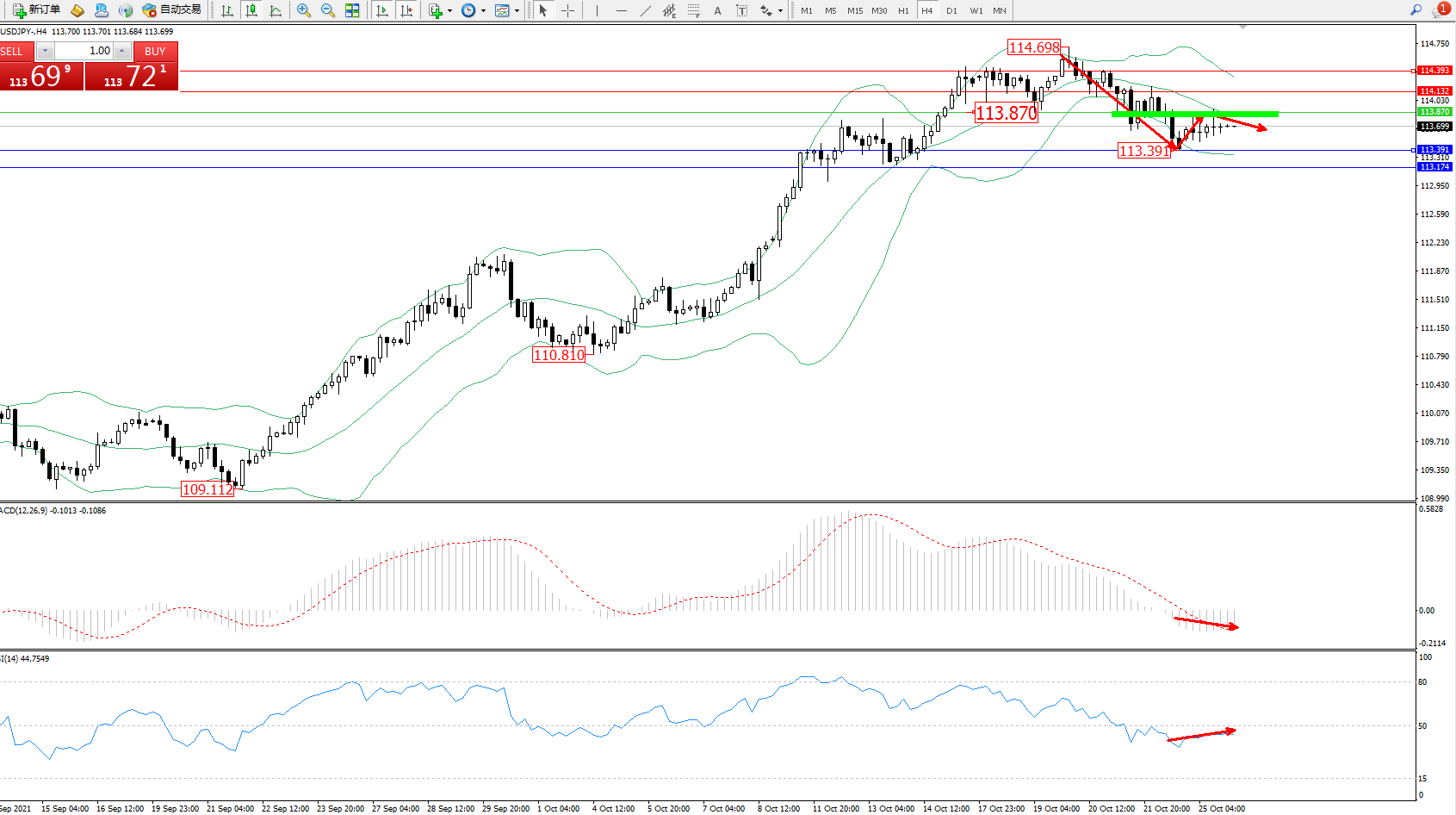Switch chart to bar chart mode
The height and width of the screenshot is (815, 1456).
tap(227, 10)
